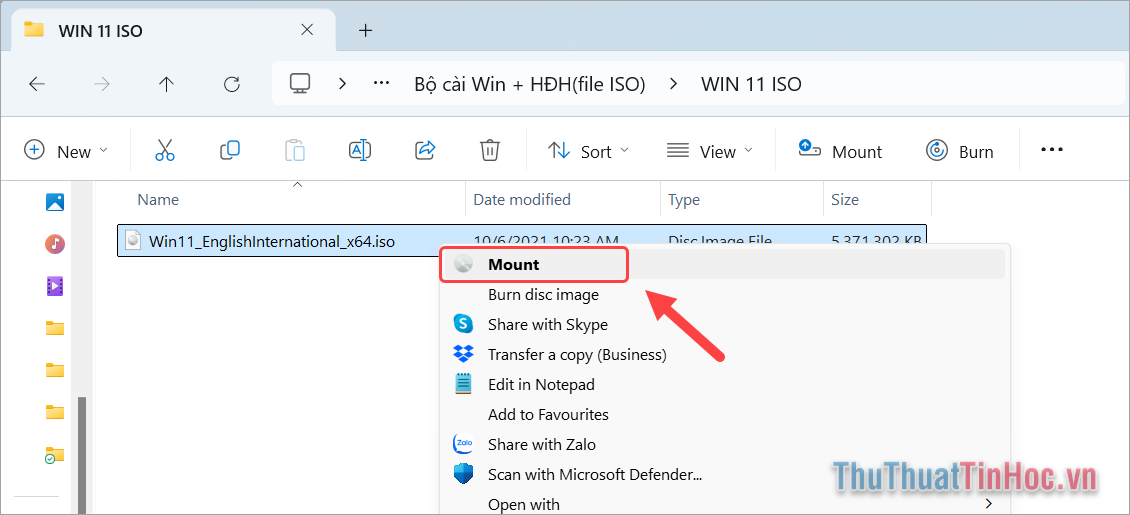Screen dimensions: 1130x515
Task: Open Pictures from the sidebar icon
Action: pos(55,202)
